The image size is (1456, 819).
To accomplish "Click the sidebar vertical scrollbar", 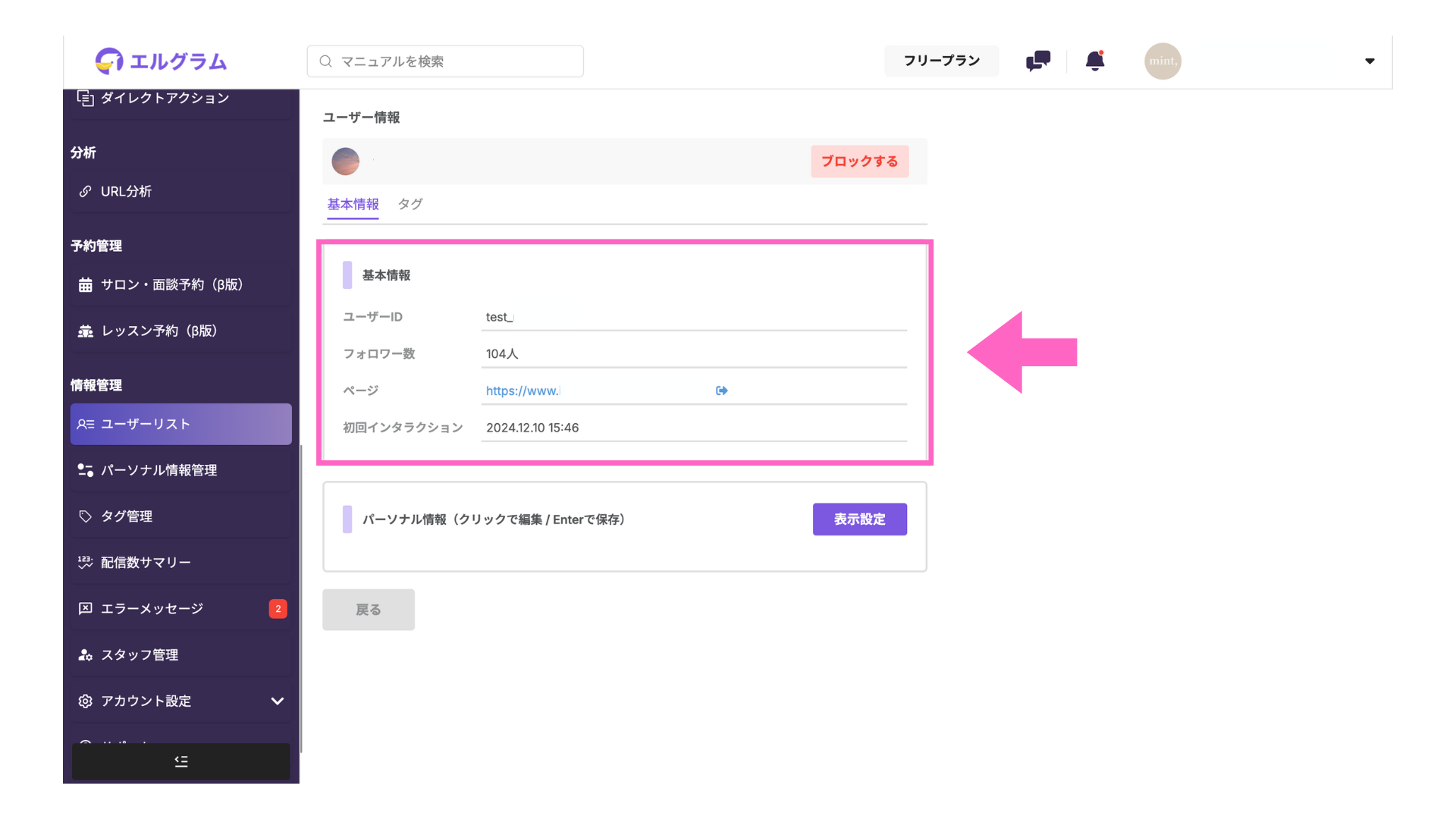I will point(301,598).
